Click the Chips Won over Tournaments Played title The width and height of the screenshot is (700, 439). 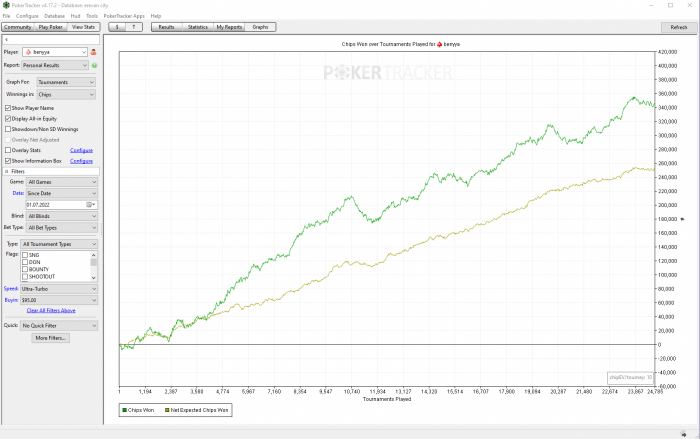coord(400,44)
